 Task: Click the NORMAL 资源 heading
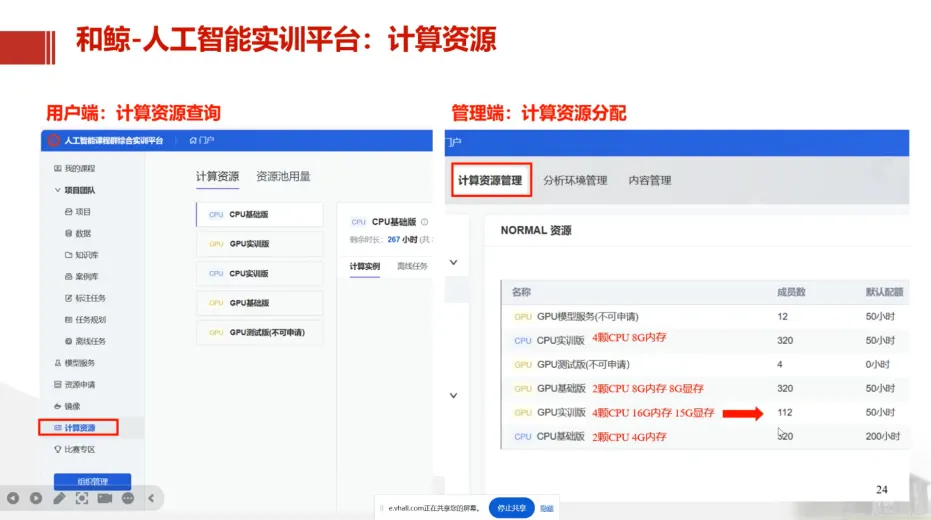click(536, 230)
